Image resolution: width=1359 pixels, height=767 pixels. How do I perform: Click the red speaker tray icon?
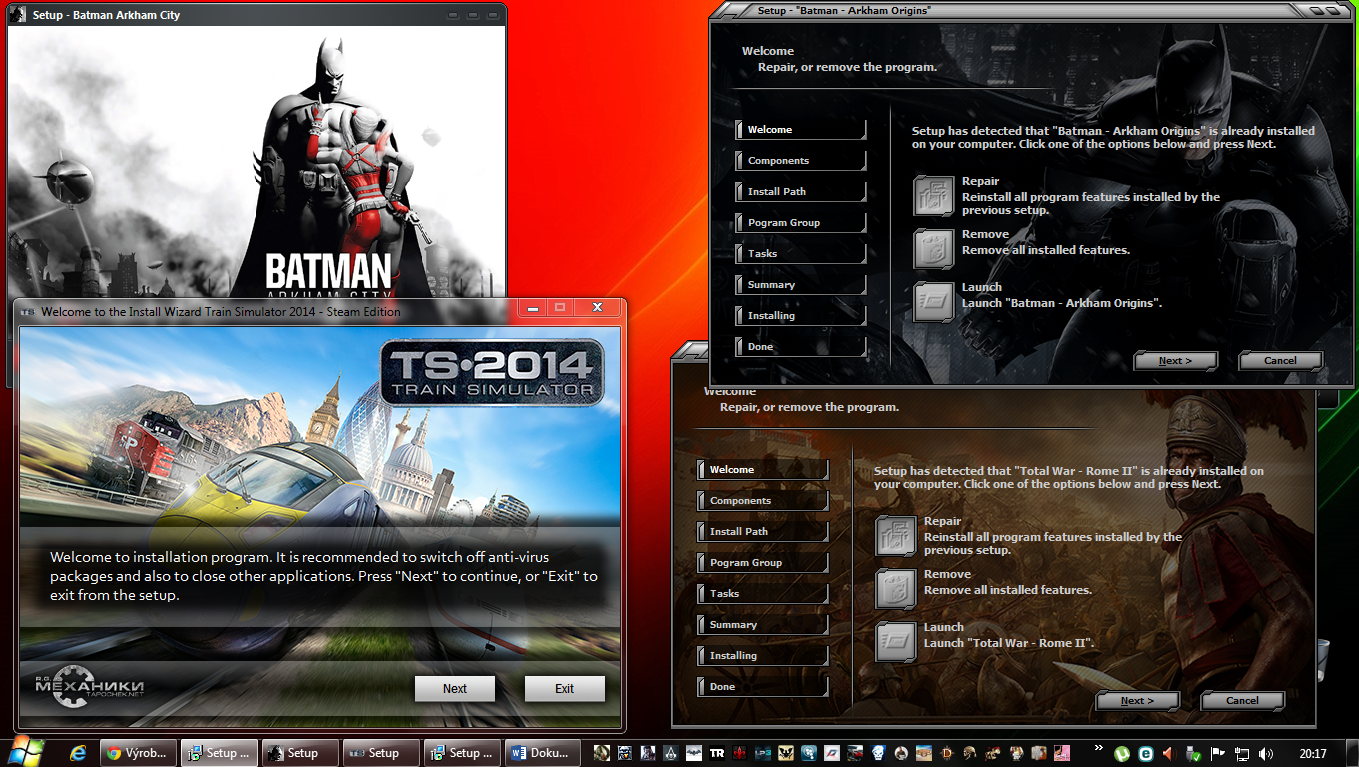pyautogui.click(x=1170, y=754)
